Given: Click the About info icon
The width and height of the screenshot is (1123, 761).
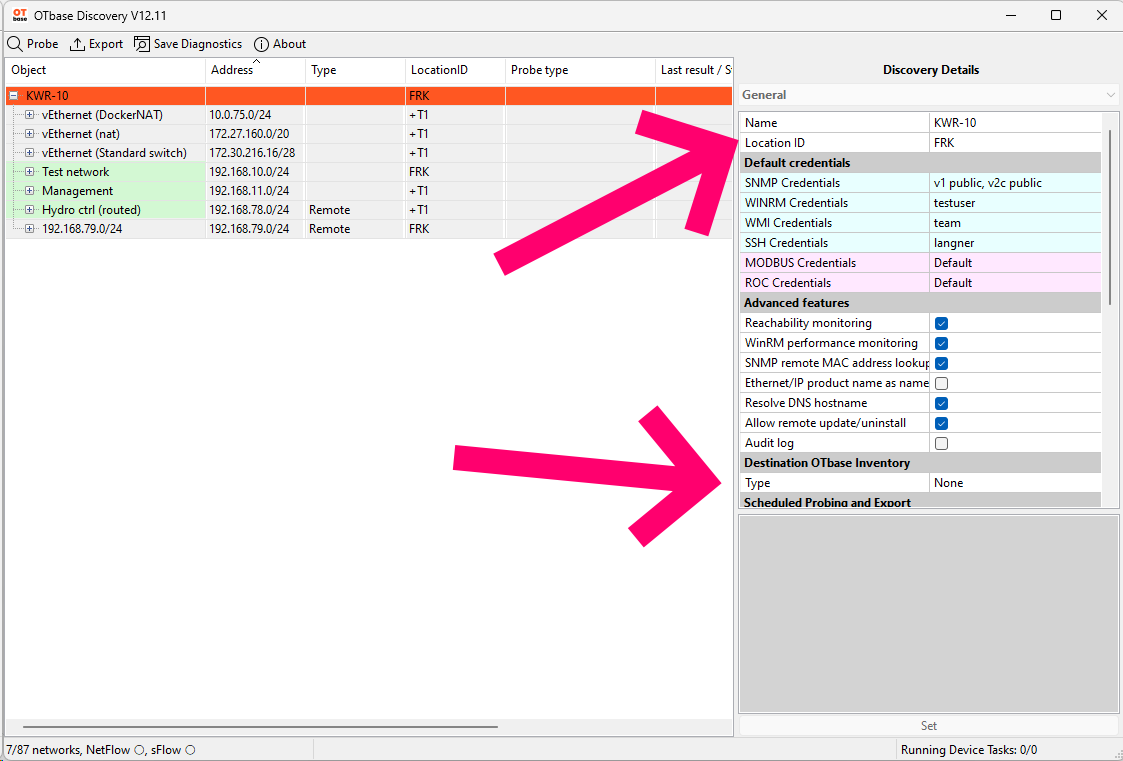Looking at the screenshot, I should [x=261, y=44].
